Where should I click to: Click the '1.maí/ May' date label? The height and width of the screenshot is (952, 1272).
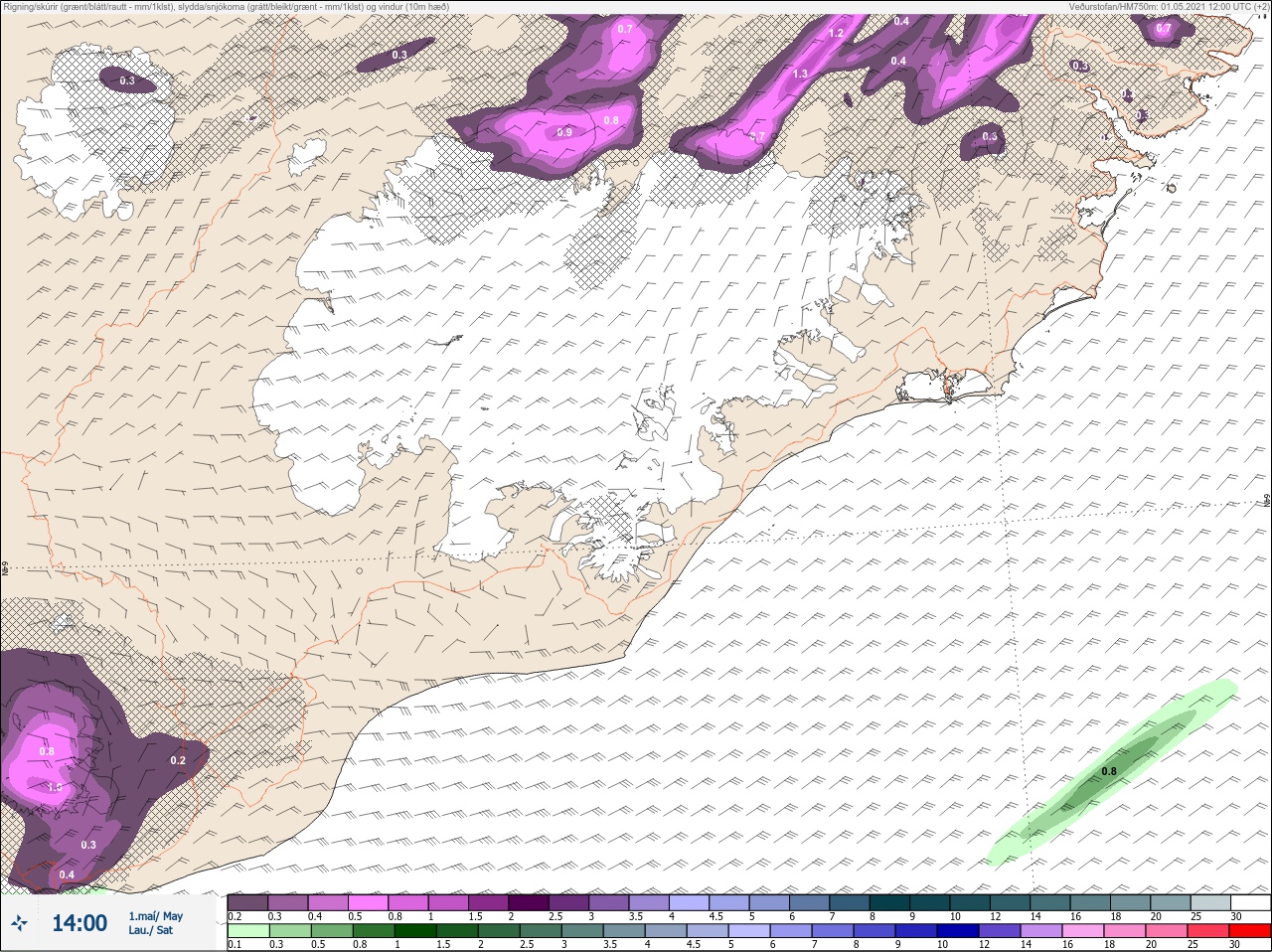point(156,916)
